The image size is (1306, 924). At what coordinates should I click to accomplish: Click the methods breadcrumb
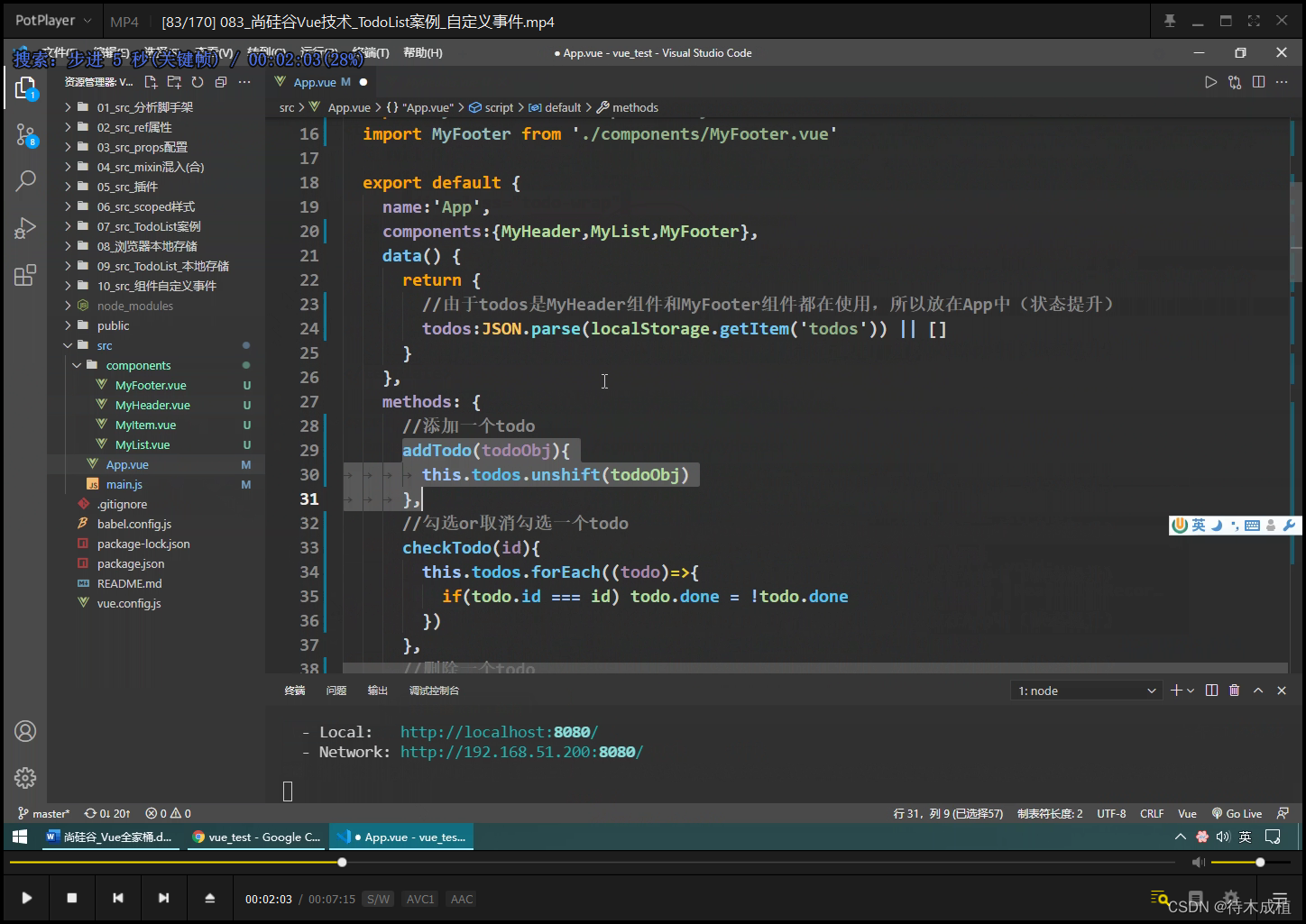(628, 107)
